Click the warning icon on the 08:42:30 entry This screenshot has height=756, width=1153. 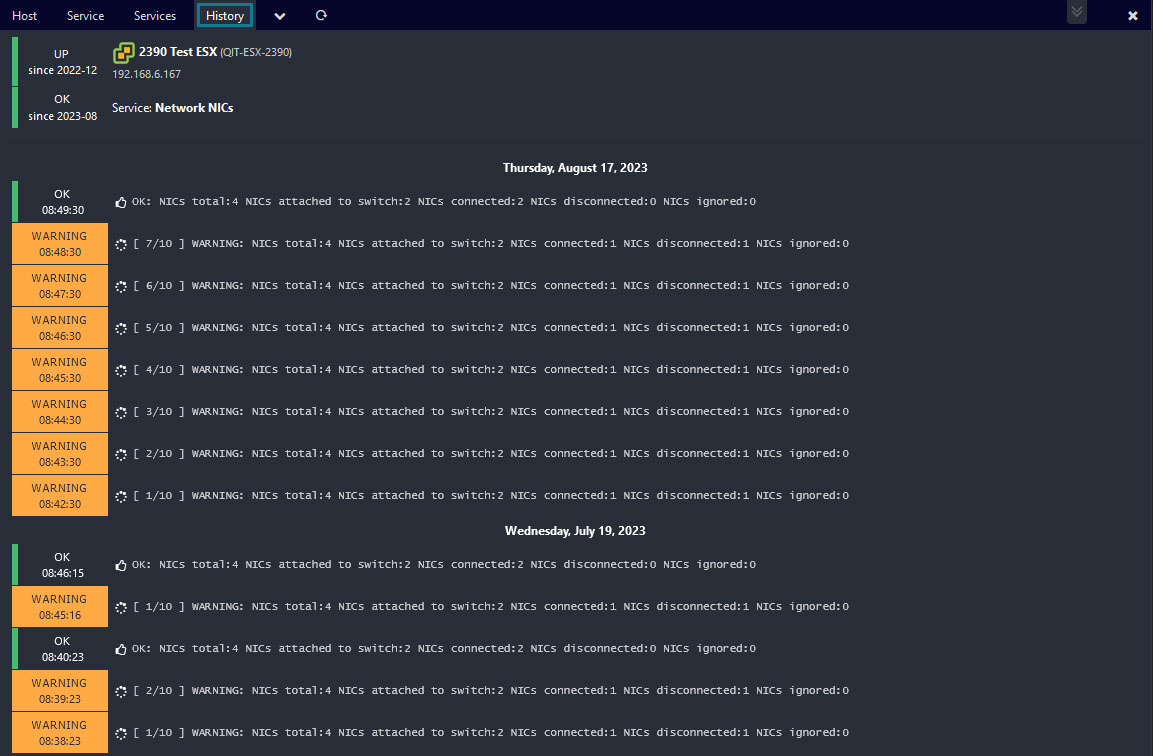pos(119,494)
